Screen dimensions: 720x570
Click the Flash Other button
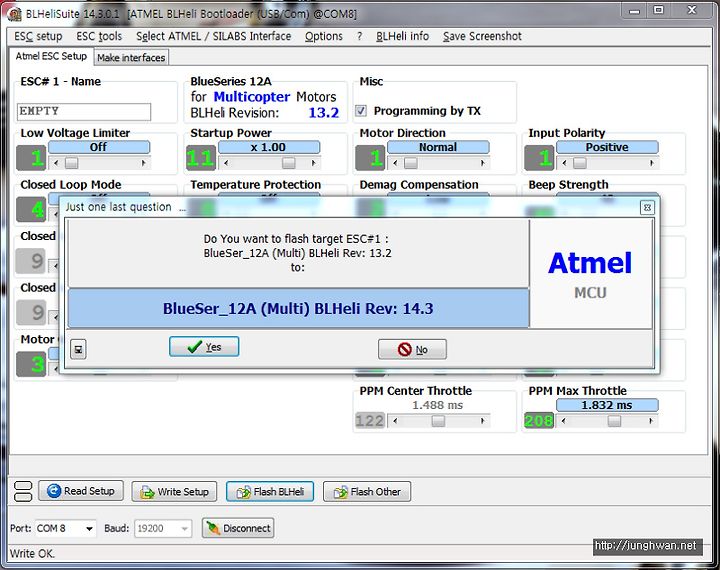click(x=367, y=492)
